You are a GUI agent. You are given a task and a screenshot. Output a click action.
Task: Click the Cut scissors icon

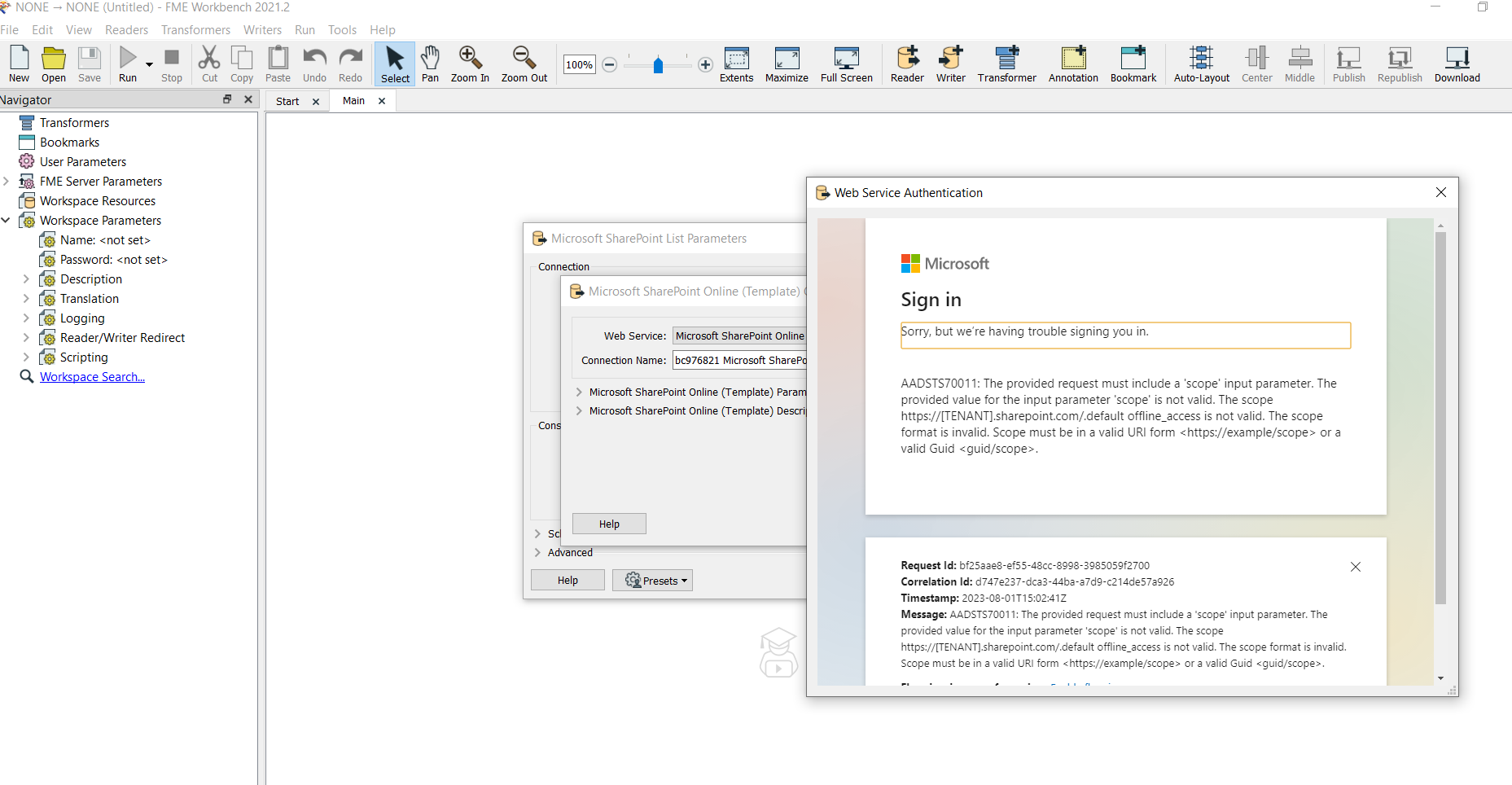[209, 64]
